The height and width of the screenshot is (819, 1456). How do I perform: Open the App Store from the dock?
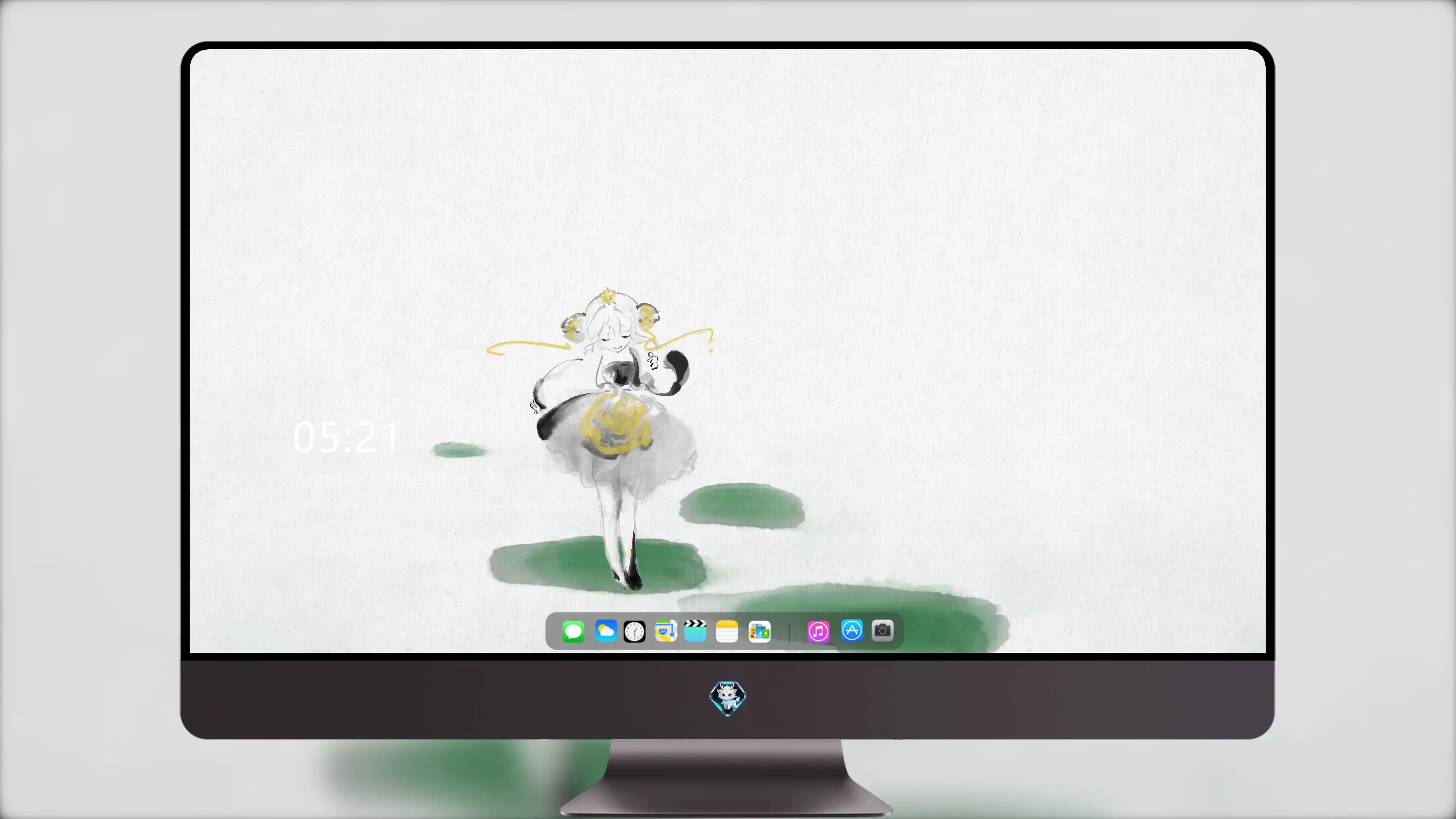[x=852, y=630]
